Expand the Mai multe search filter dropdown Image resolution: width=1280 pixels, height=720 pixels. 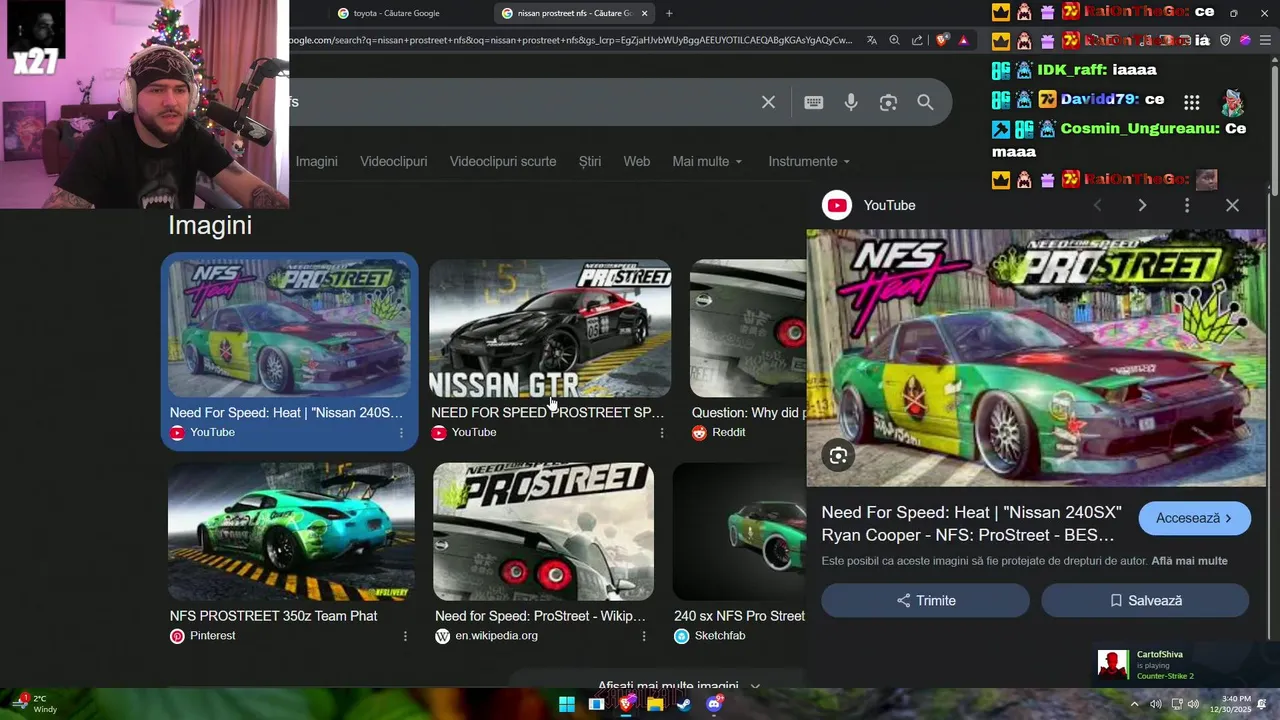tap(707, 161)
